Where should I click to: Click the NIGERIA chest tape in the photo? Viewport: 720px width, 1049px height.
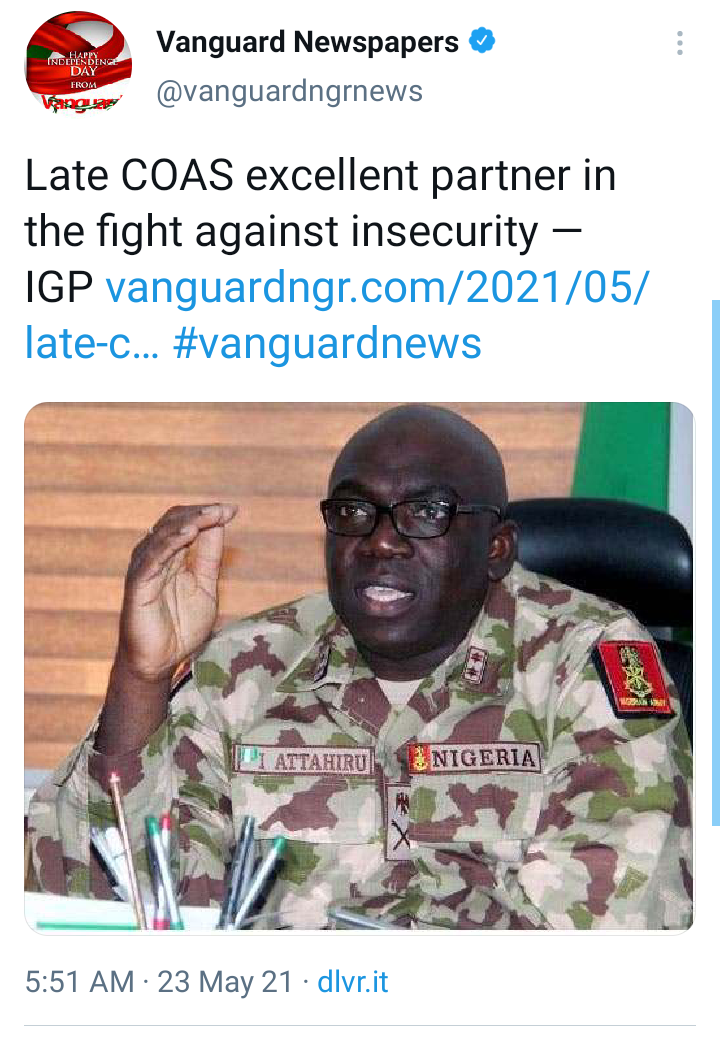(x=474, y=758)
